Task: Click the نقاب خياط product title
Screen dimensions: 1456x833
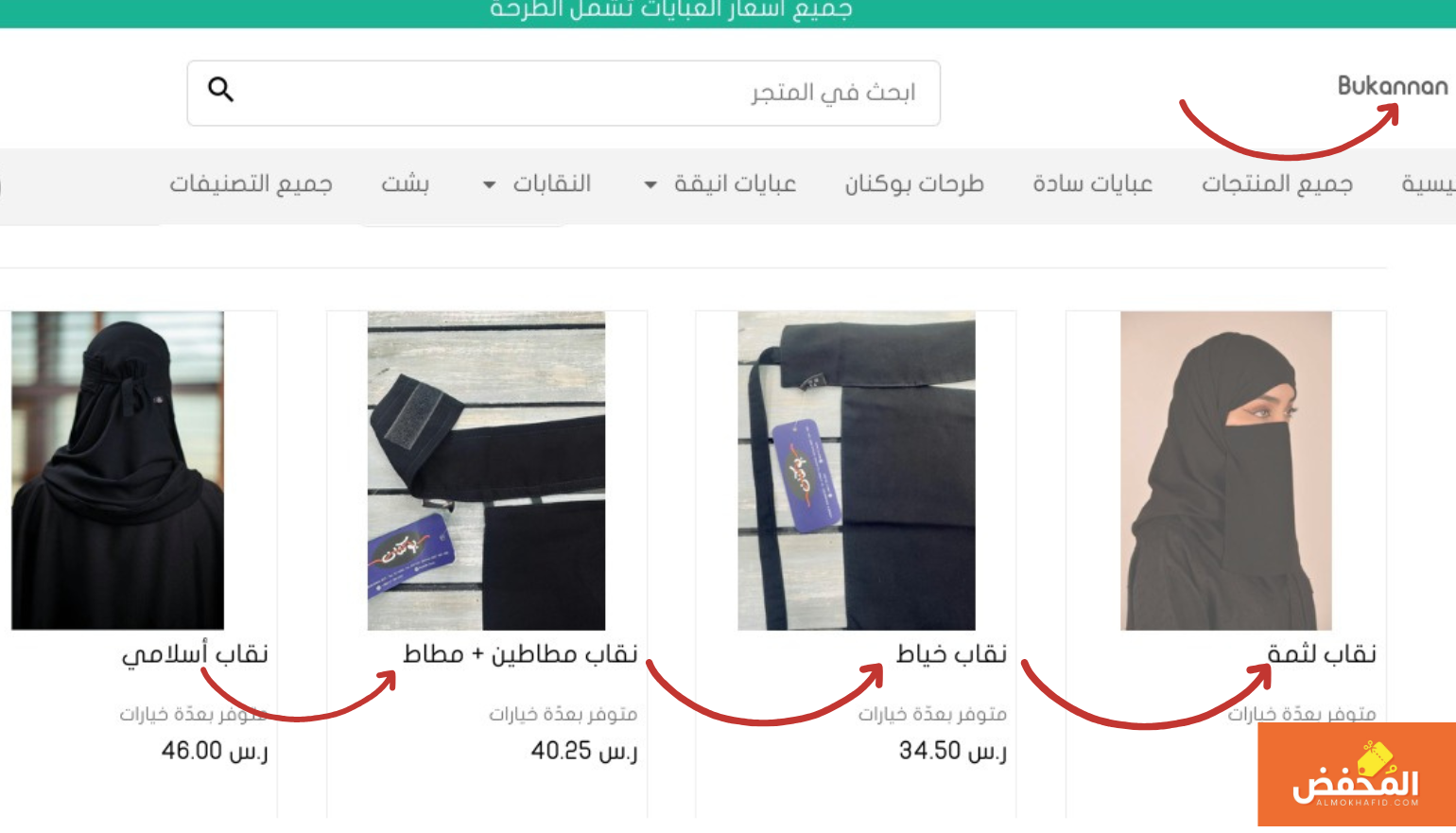Action: 951,653
